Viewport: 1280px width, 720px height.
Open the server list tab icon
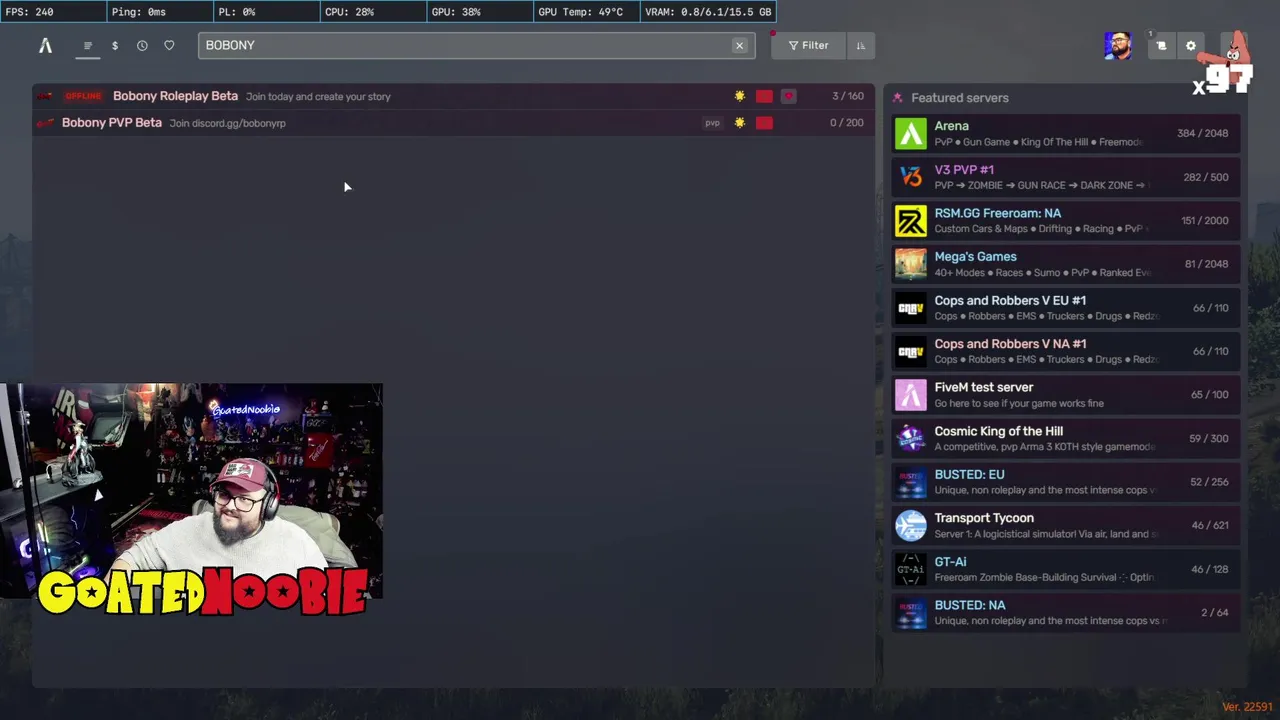coord(88,46)
